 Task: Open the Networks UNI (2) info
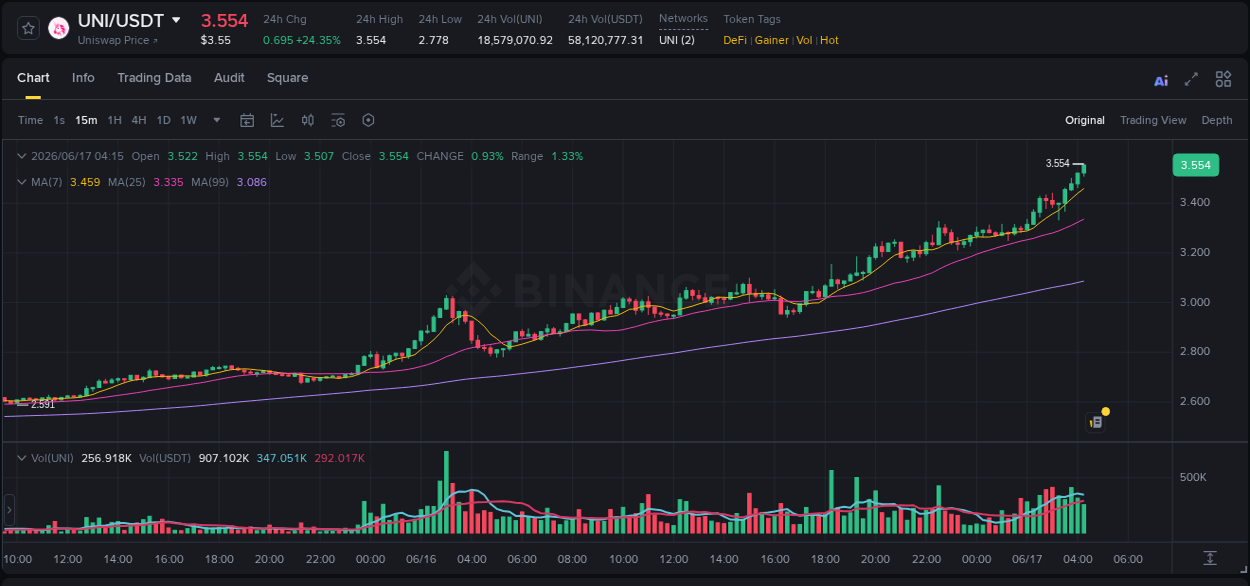(x=677, y=40)
